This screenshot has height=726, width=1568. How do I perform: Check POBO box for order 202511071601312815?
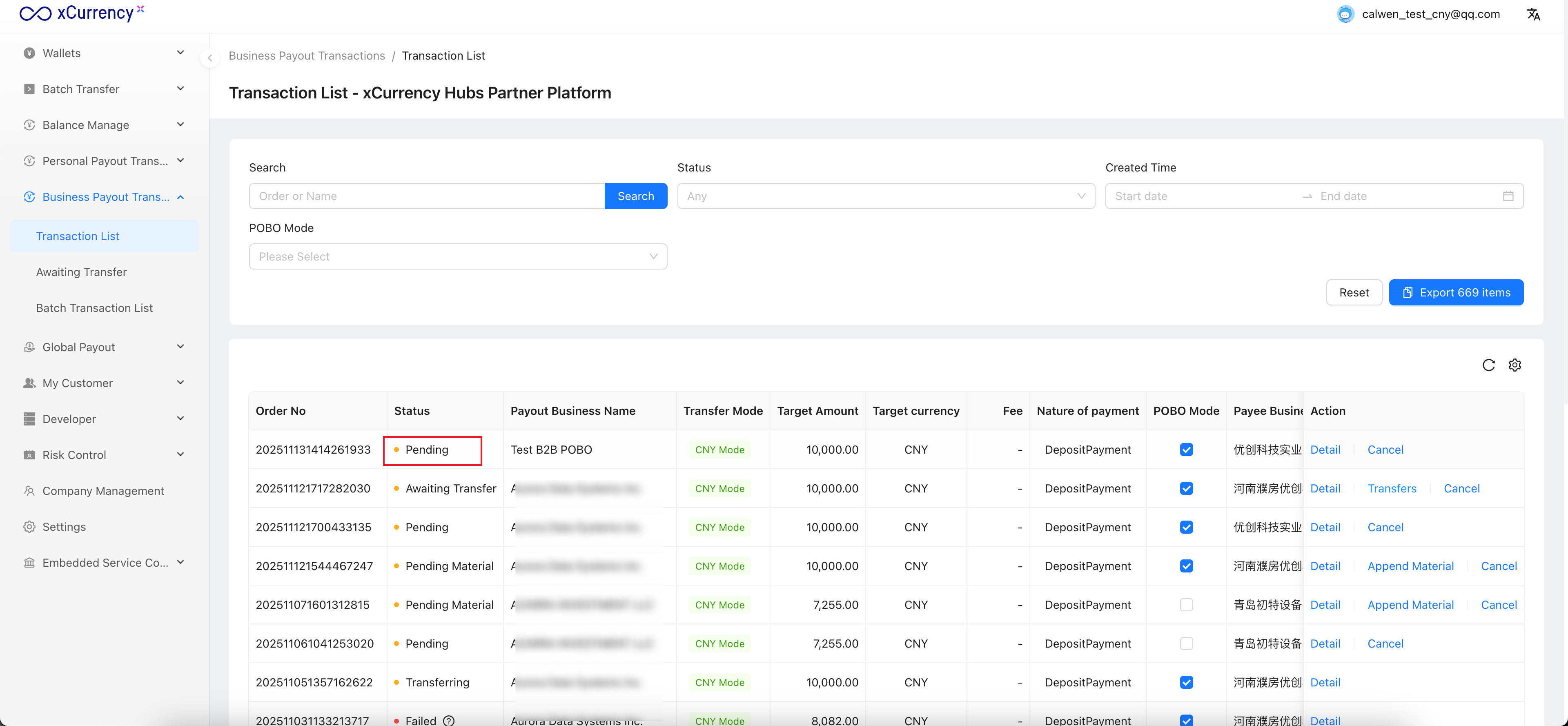(x=1186, y=605)
